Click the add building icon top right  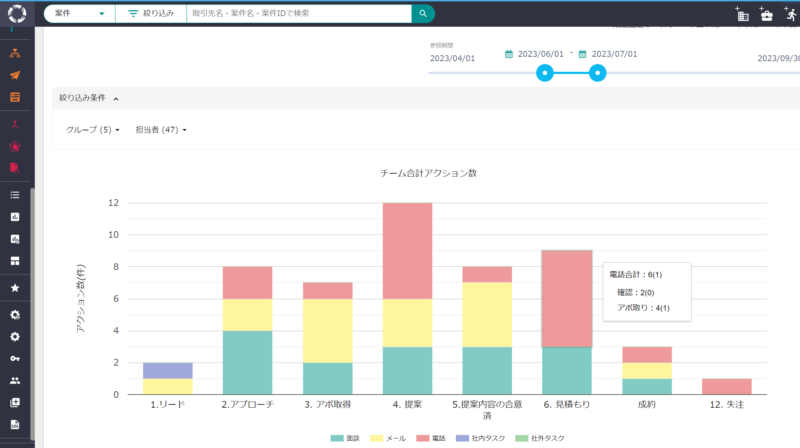(x=742, y=14)
